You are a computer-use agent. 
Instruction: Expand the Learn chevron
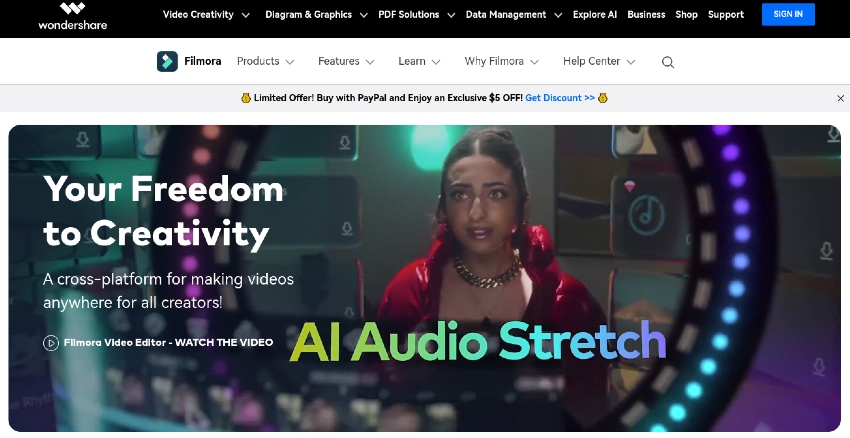coord(435,62)
